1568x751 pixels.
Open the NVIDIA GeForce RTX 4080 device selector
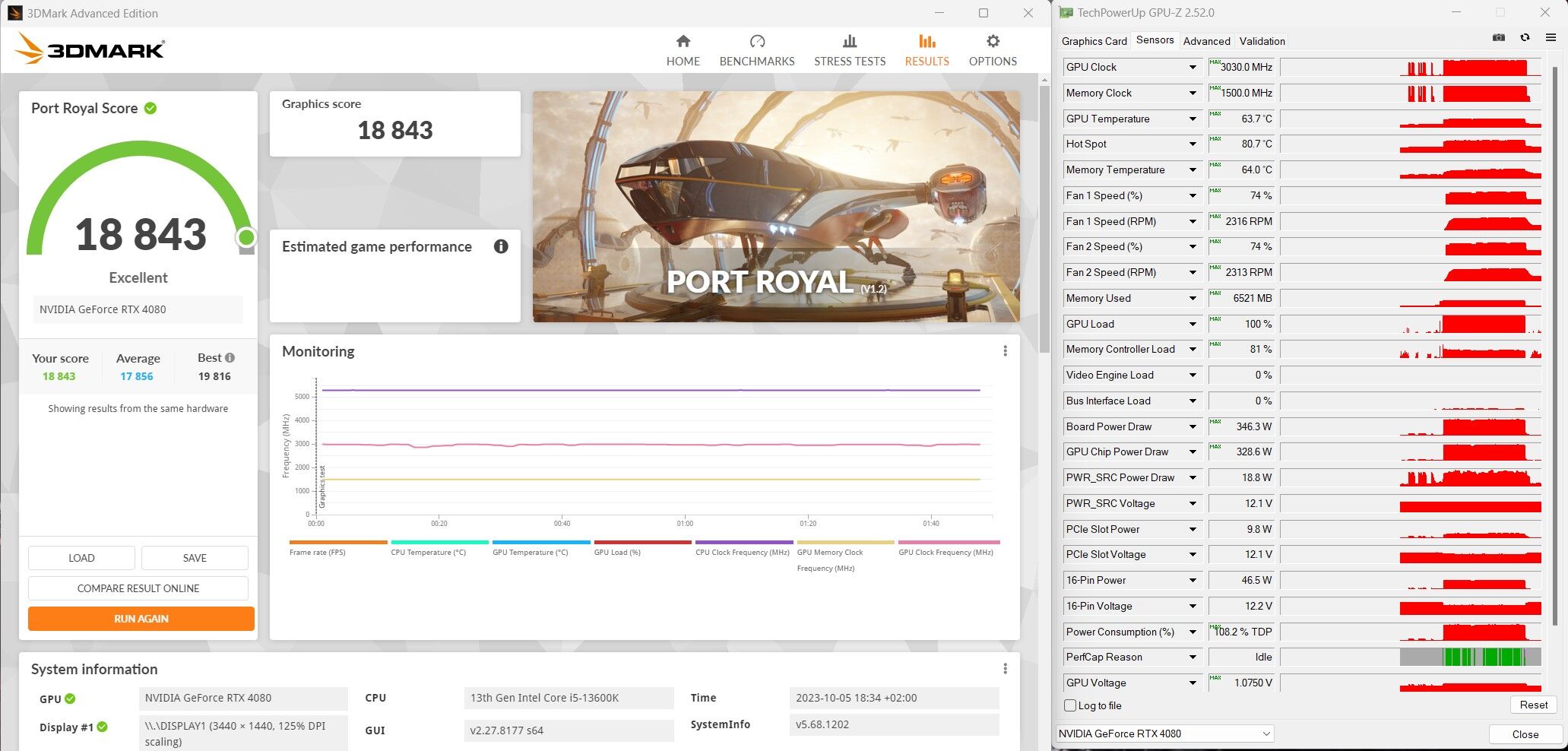click(x=1164, y=734)
